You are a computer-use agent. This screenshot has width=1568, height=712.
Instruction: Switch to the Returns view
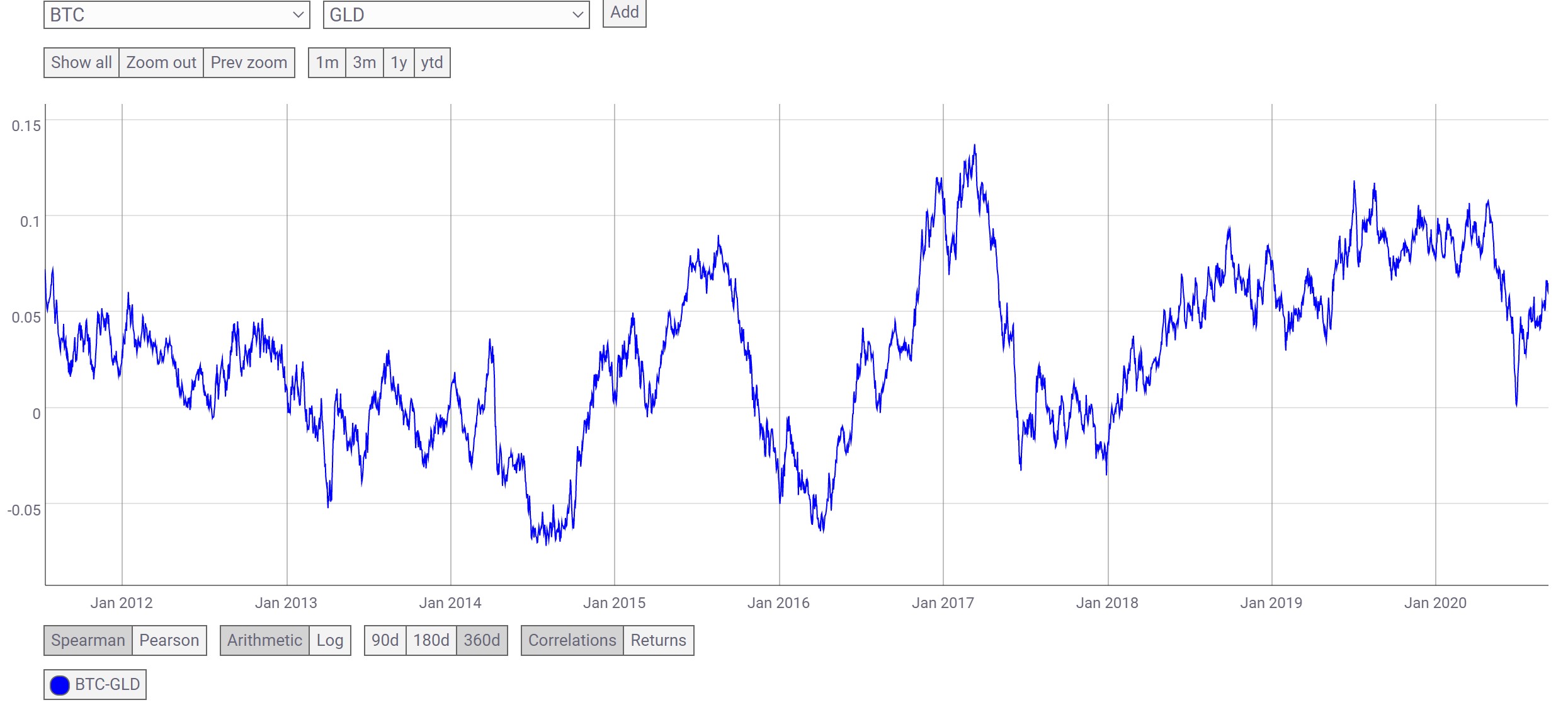point(658,640)
